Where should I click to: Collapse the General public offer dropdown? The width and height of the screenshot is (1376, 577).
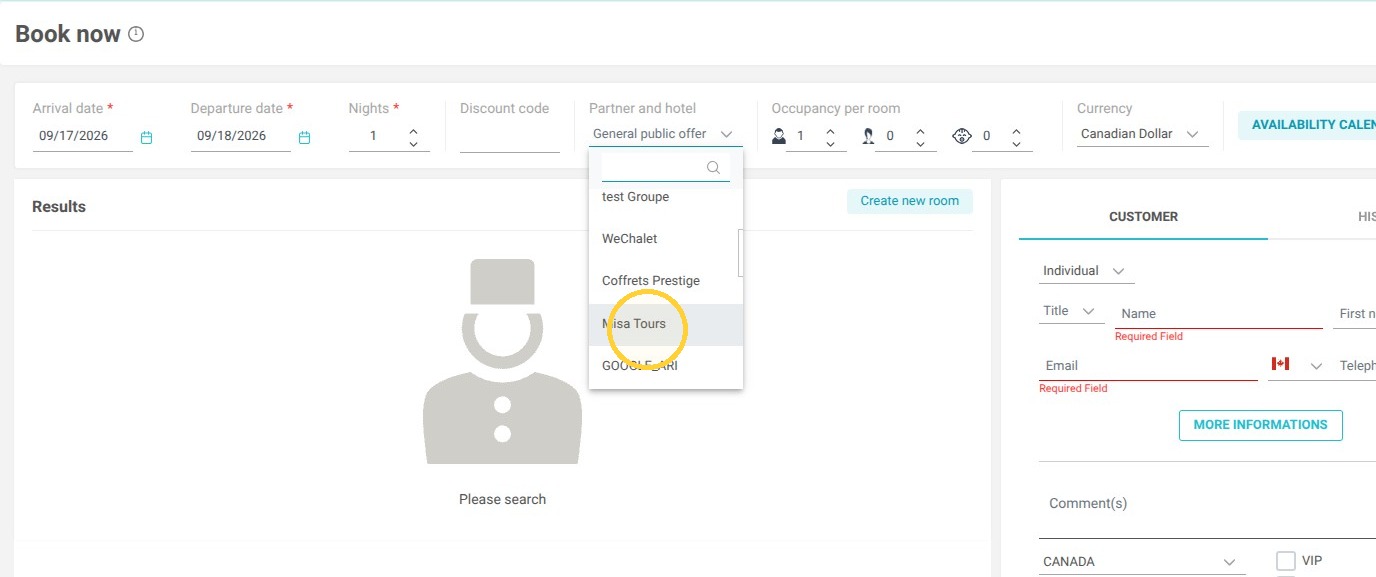pyautogui.click(x=666, y=134)
